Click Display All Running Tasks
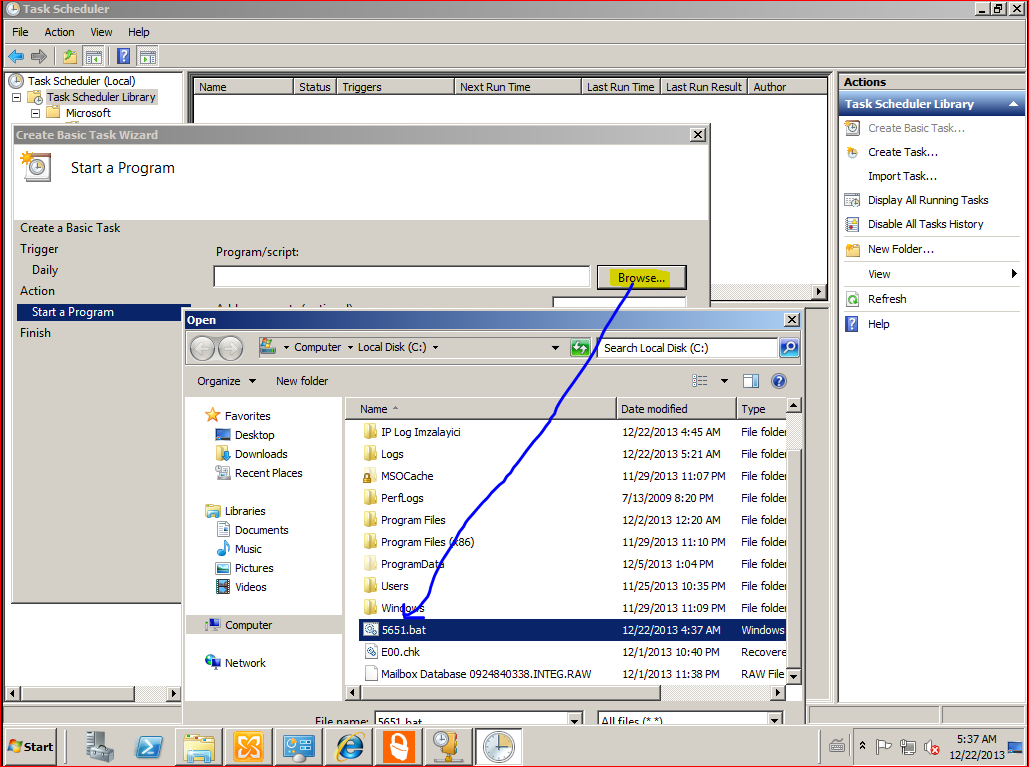Screen dimensions: 1029x767 pos(928,200)
